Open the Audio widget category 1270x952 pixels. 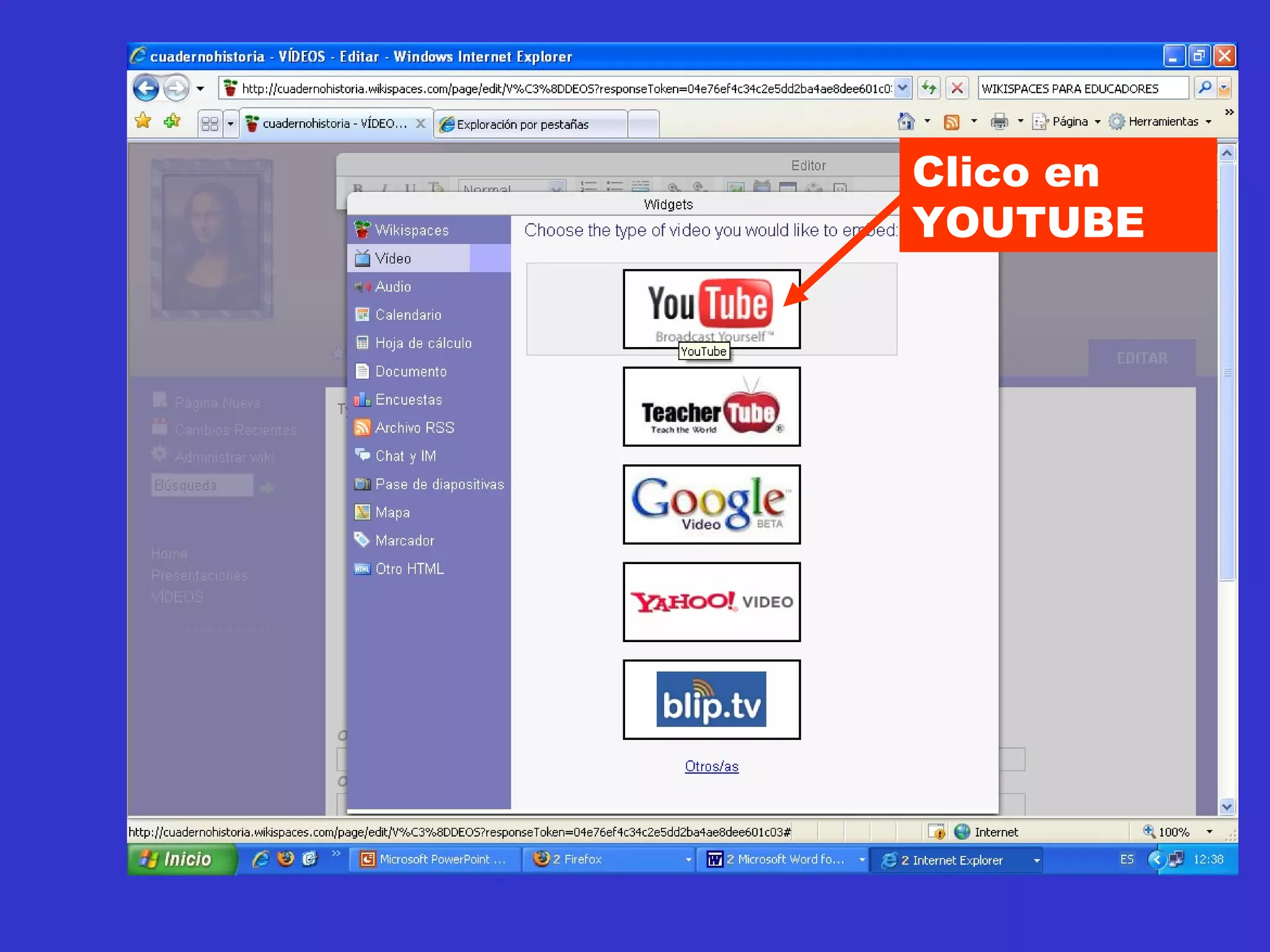click(x=429, y=286)
